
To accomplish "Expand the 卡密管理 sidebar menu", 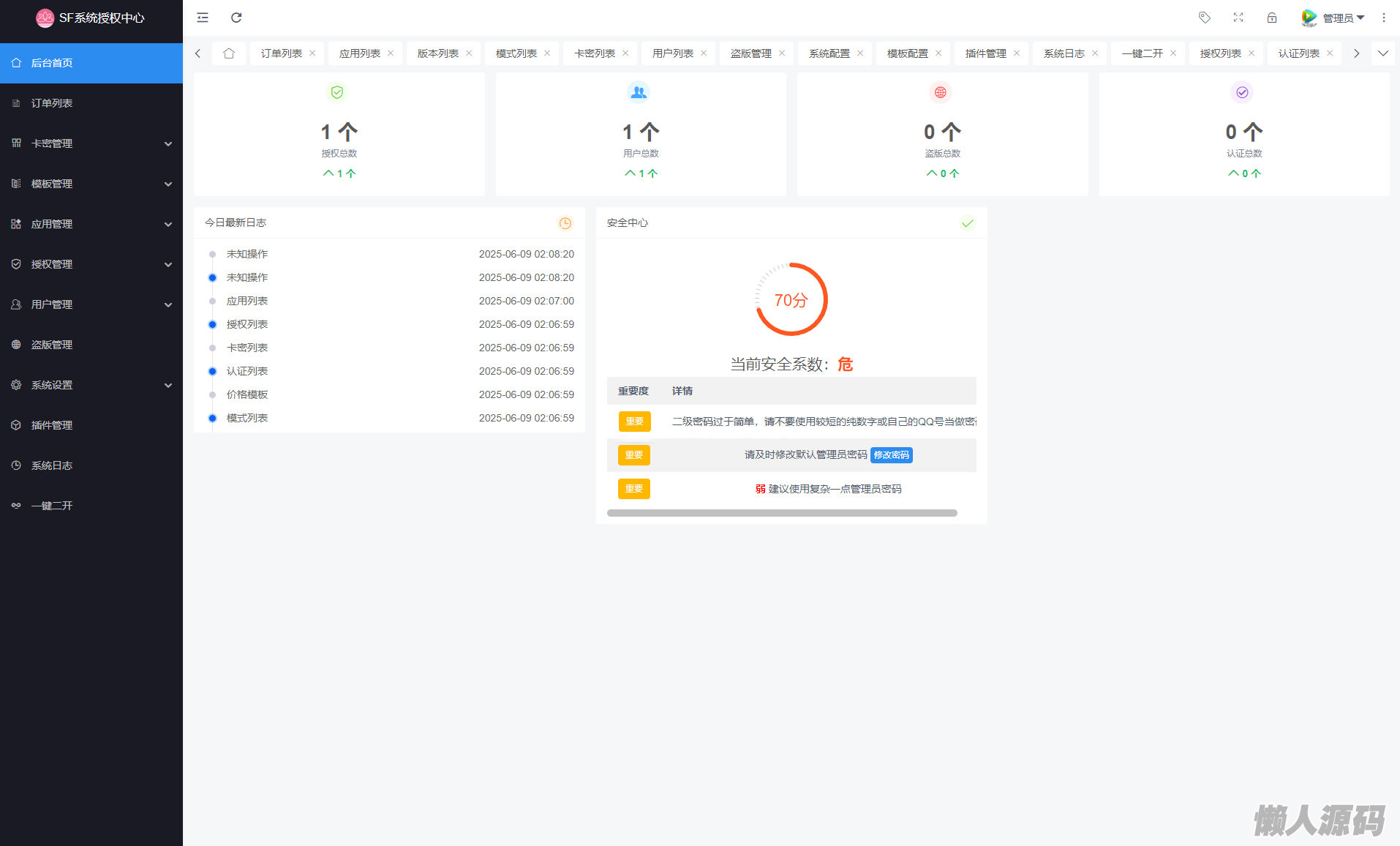I will (x=91, y=143).
